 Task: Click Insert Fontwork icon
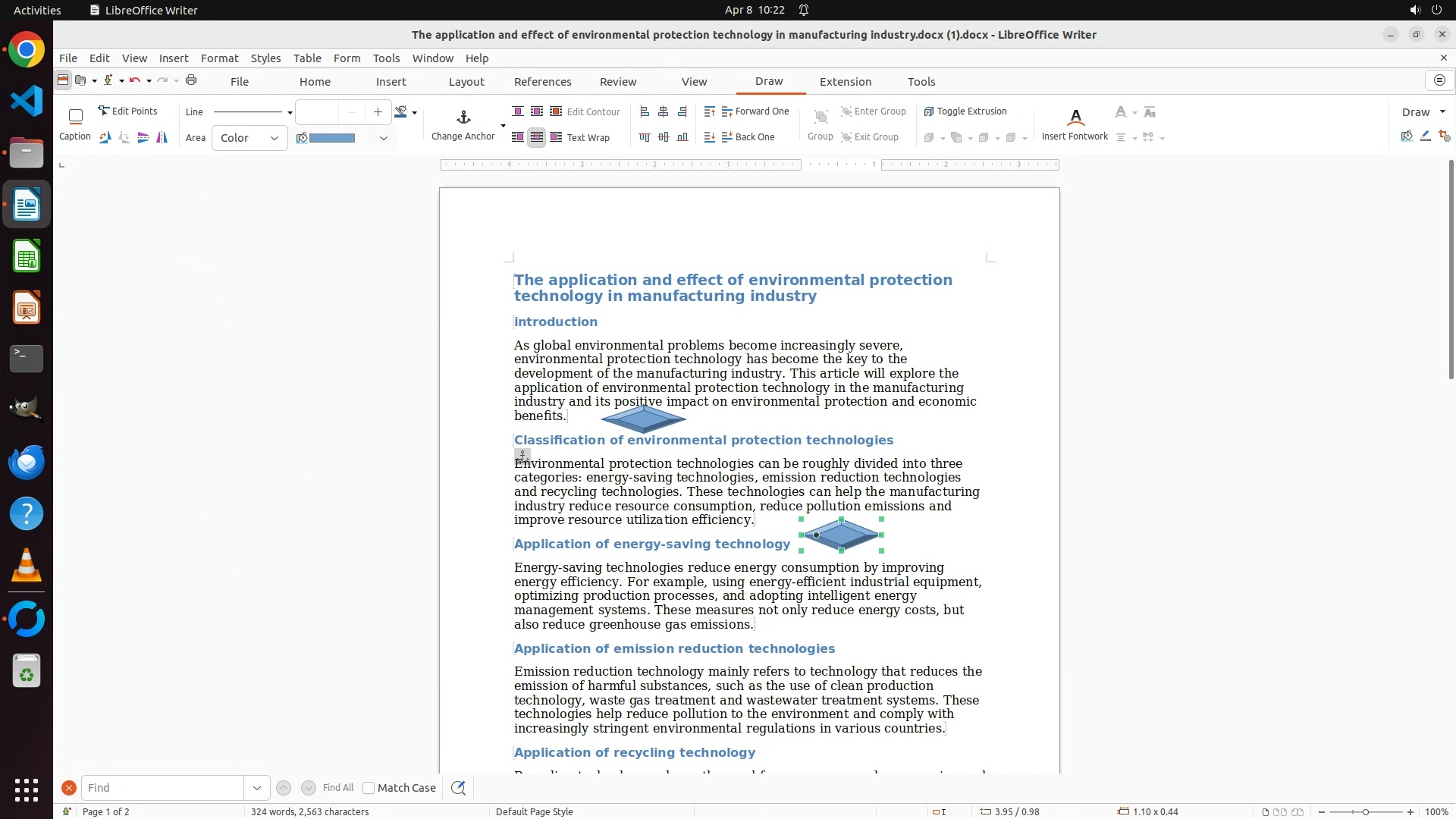click(x=1075, y=118)
